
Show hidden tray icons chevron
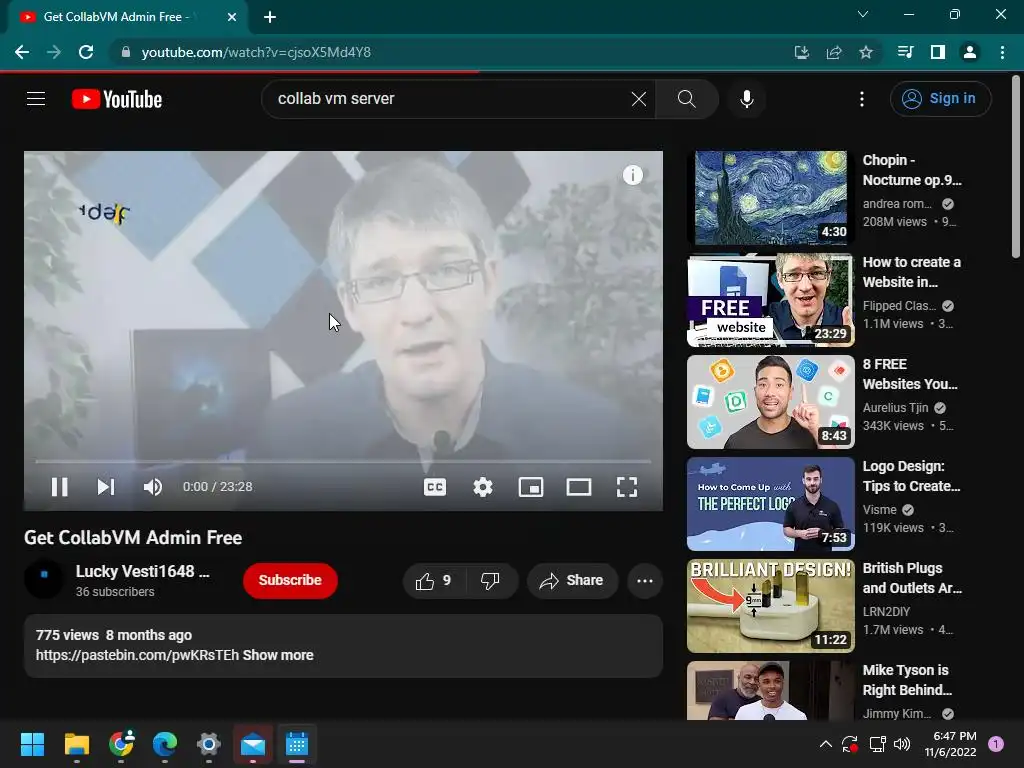click(825, 744)
